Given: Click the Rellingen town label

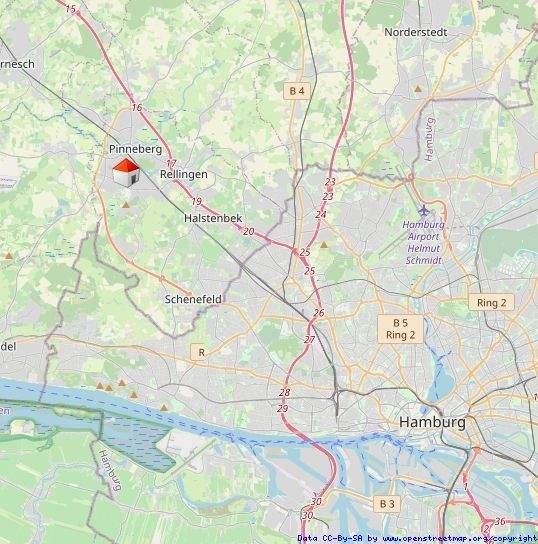Looking at the screenshot, I should pos(183,174).
